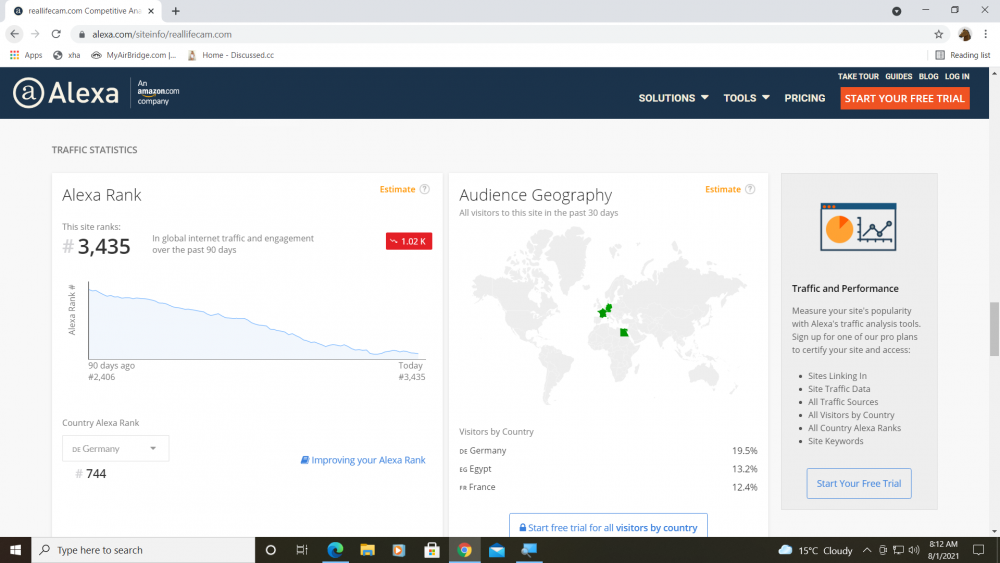
Task: Expand the TOOLS dropdown menu
Action: point(746,98)
